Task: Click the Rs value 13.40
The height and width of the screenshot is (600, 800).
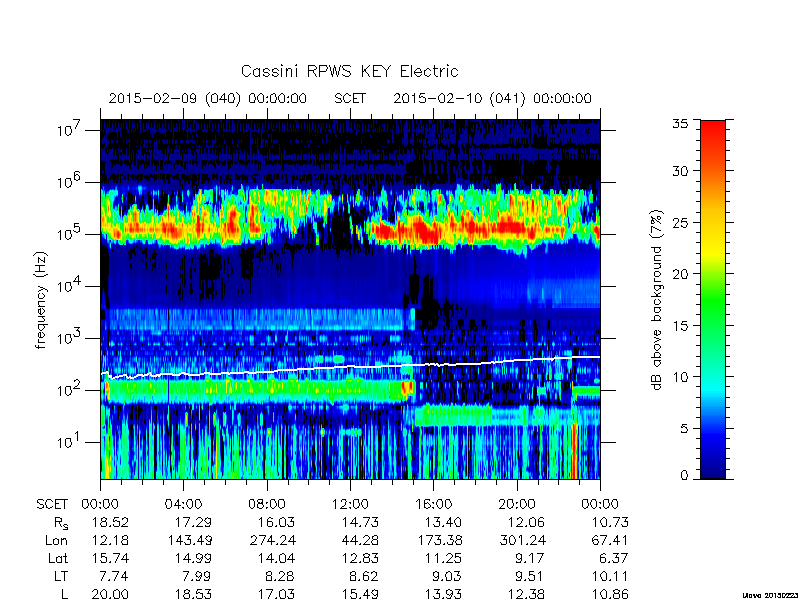Action: point(443,522)
